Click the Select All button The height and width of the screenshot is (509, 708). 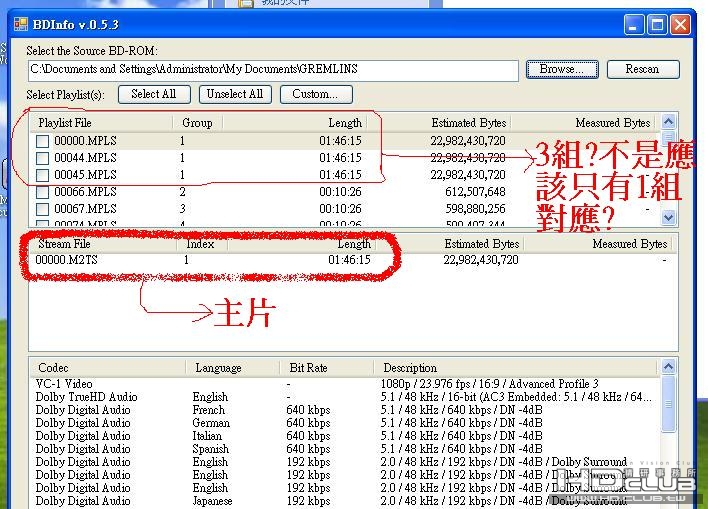pos(154,94)
